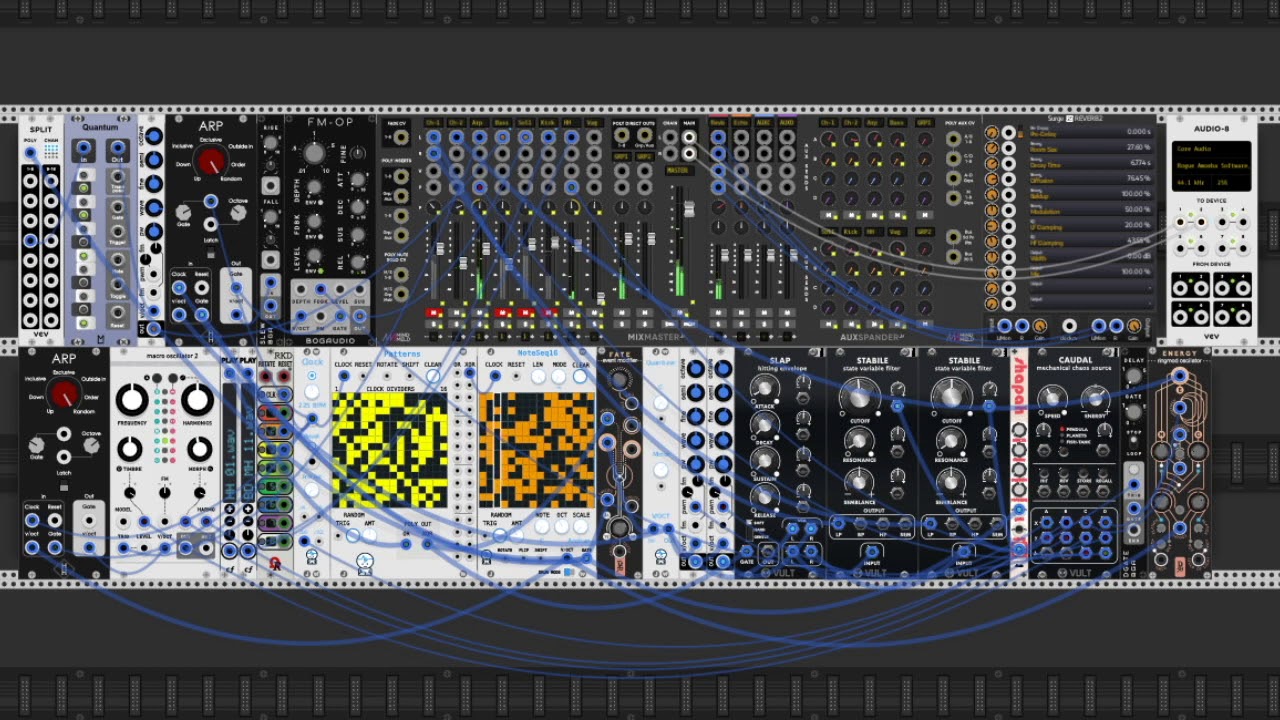The width and height of the screenshot is (1280, 720).
Task: Click the FM-OP large ratio knob
Action: pyautogui.click(x=314, y=153)
